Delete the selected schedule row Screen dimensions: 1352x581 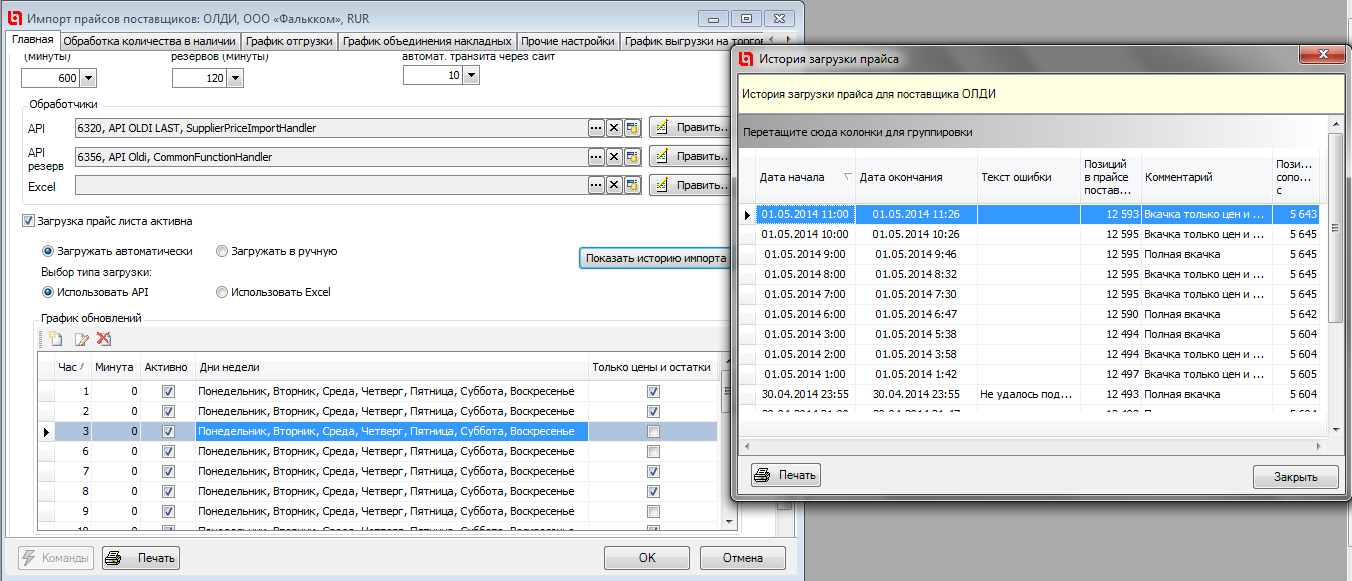pyautogui.click(x=104, y=339)
